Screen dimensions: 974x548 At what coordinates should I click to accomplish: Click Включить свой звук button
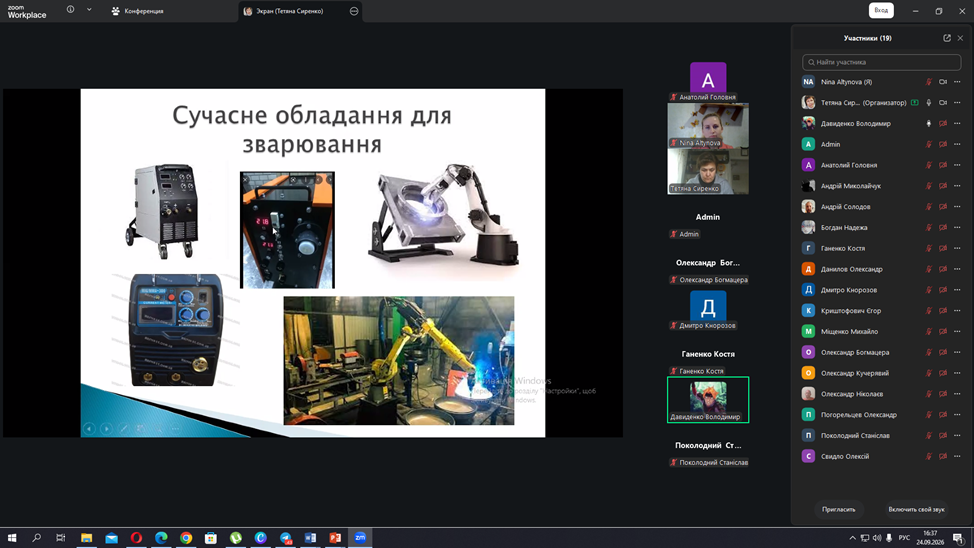coord(916,509)
